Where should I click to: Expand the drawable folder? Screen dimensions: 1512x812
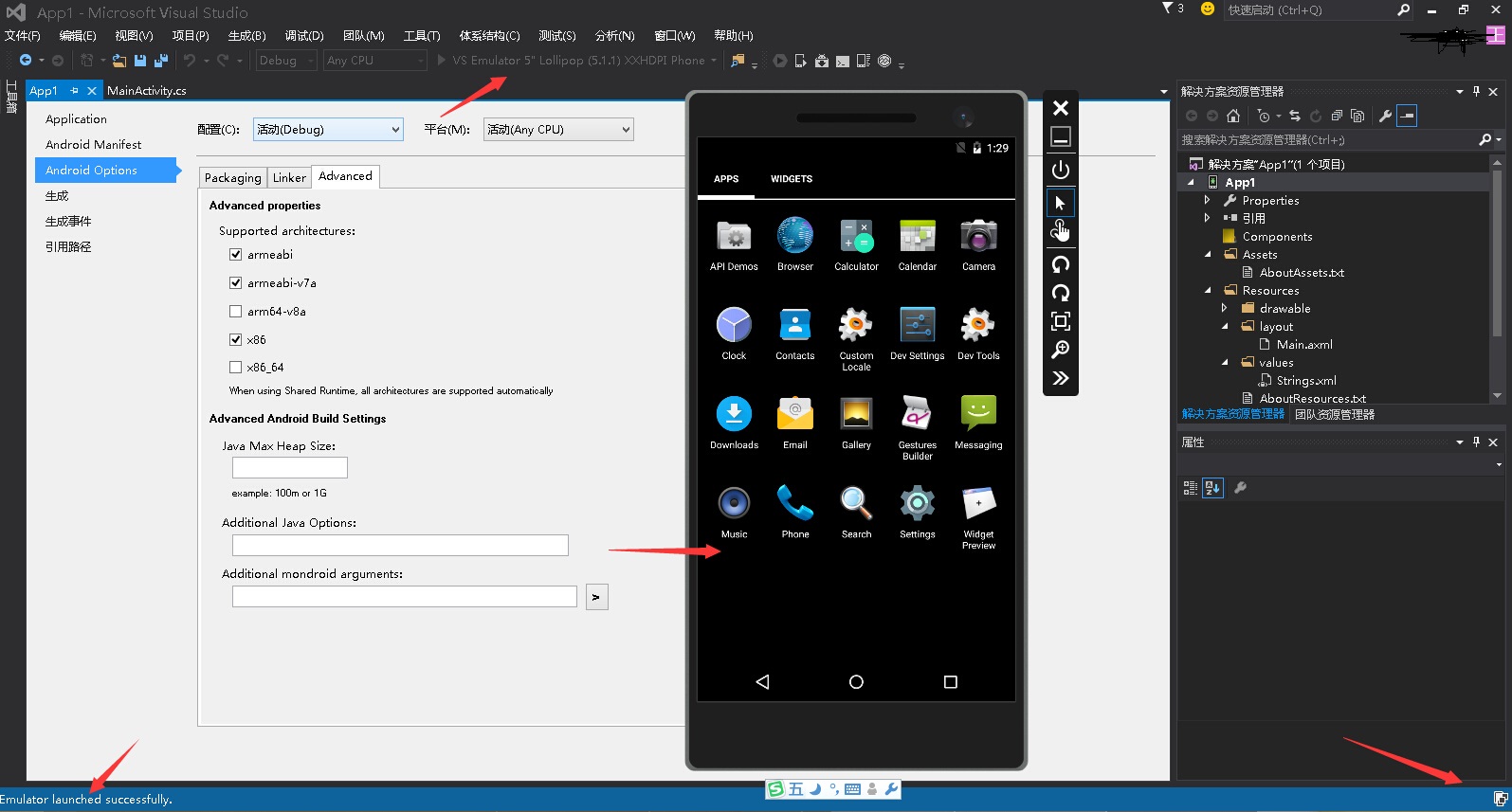tap(1224, 308)
